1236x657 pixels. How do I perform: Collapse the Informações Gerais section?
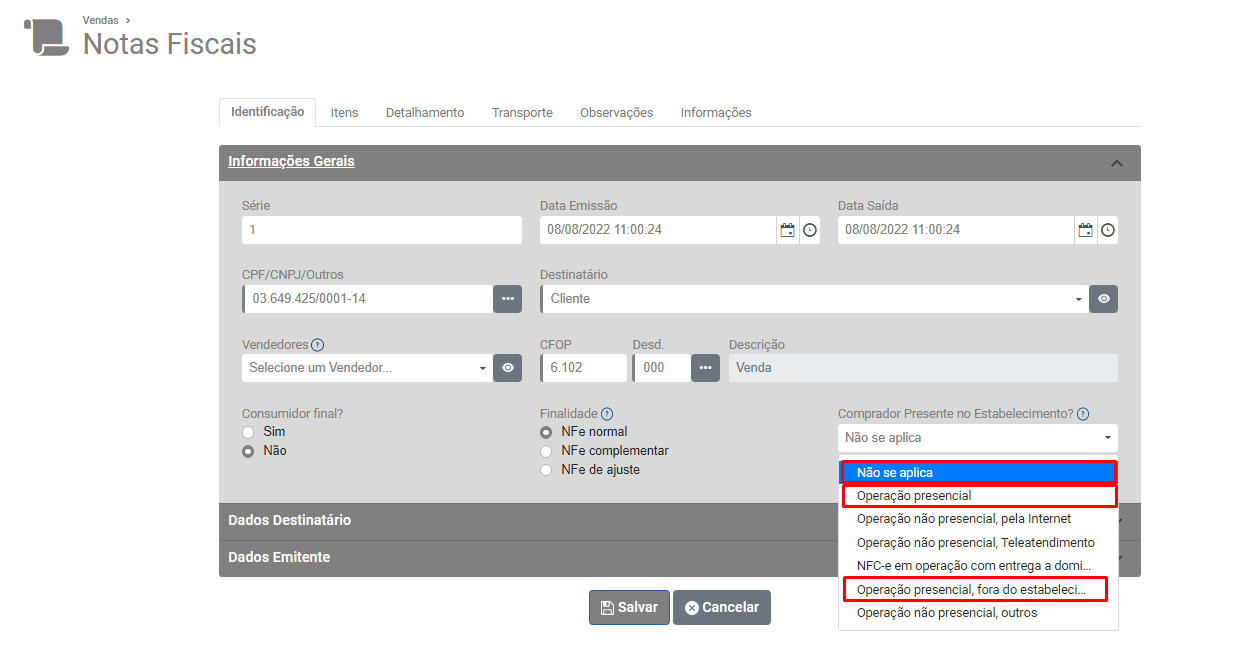[x=1117, y=163]
